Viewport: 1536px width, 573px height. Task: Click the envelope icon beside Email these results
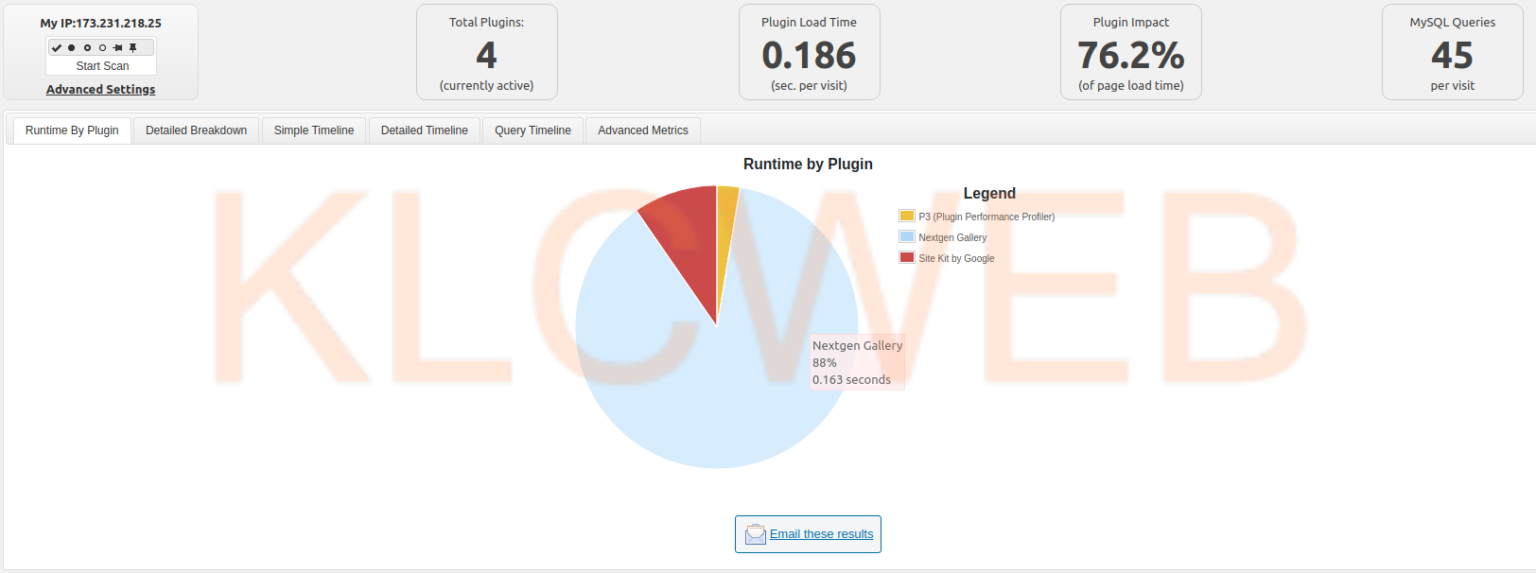point(755,534)
